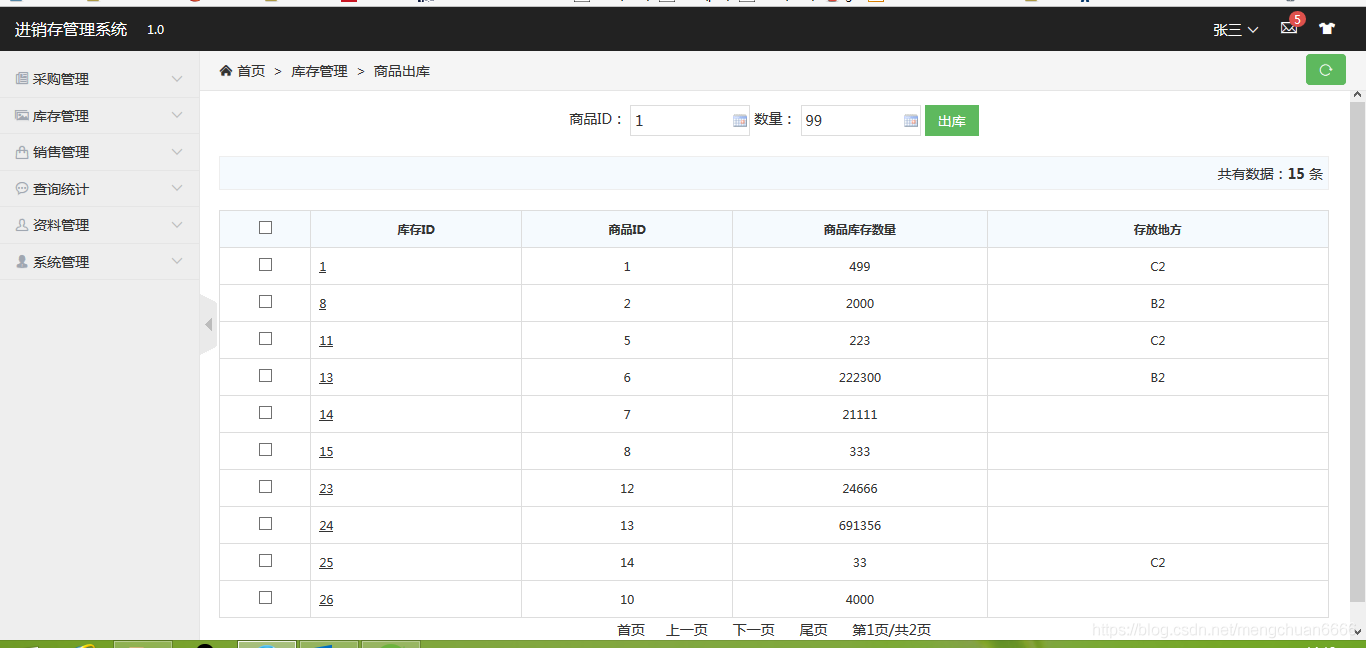Image resolution: width=1366 pixels, height=648 pixels.
Task: Click the T-shirt skin theme icon
Action: (x=1326, y=29)
